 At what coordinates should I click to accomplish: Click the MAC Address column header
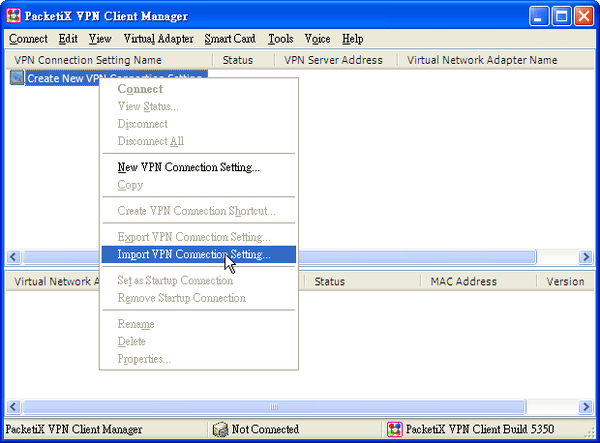(x=479, y=282)
